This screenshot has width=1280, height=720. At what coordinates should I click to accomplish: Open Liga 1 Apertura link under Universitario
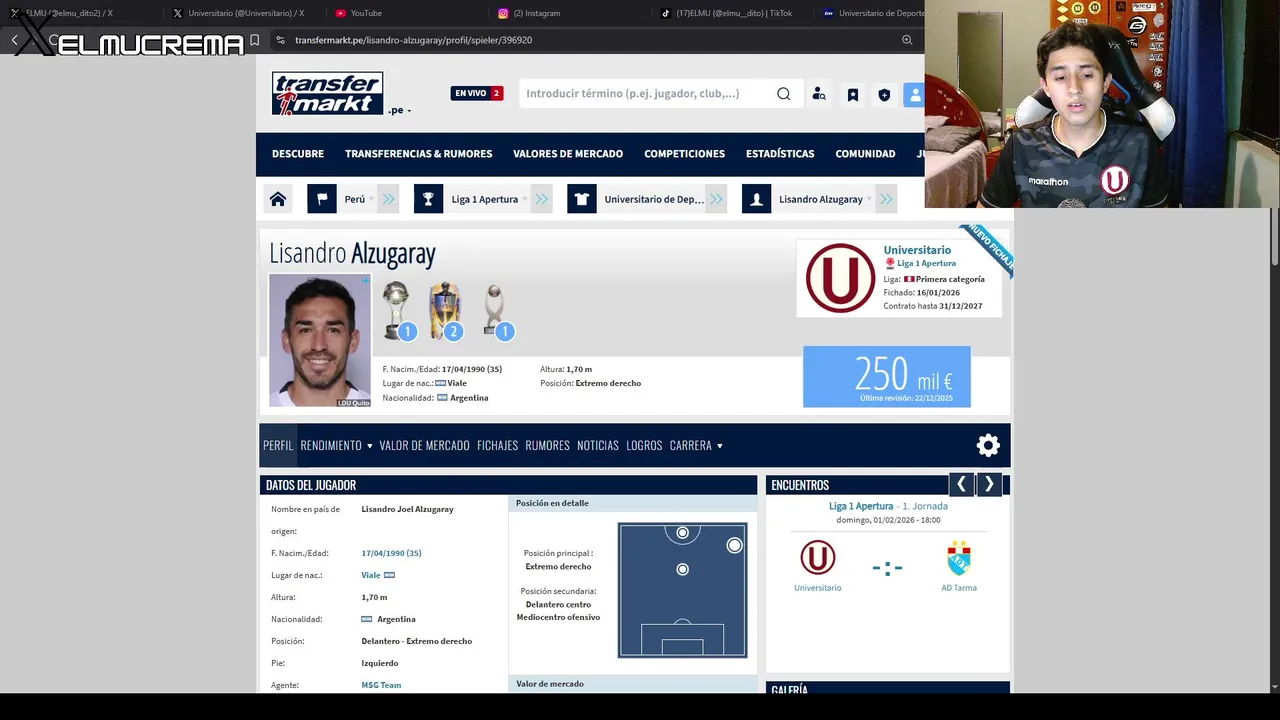926,264
